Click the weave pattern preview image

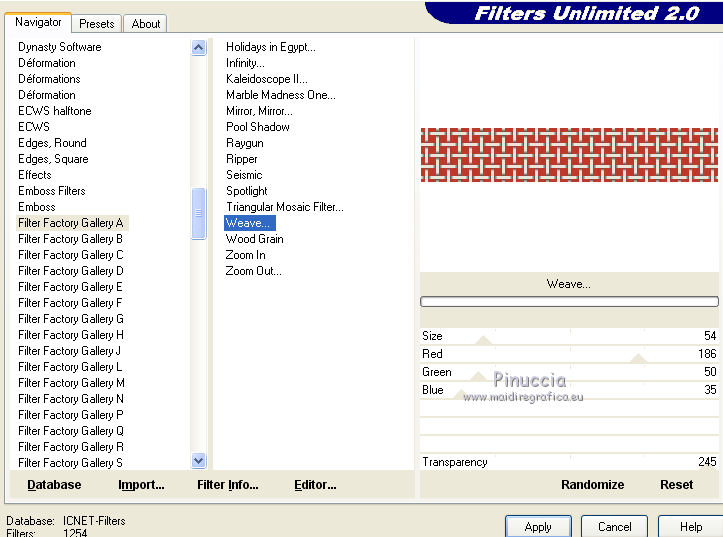(569, 155)
